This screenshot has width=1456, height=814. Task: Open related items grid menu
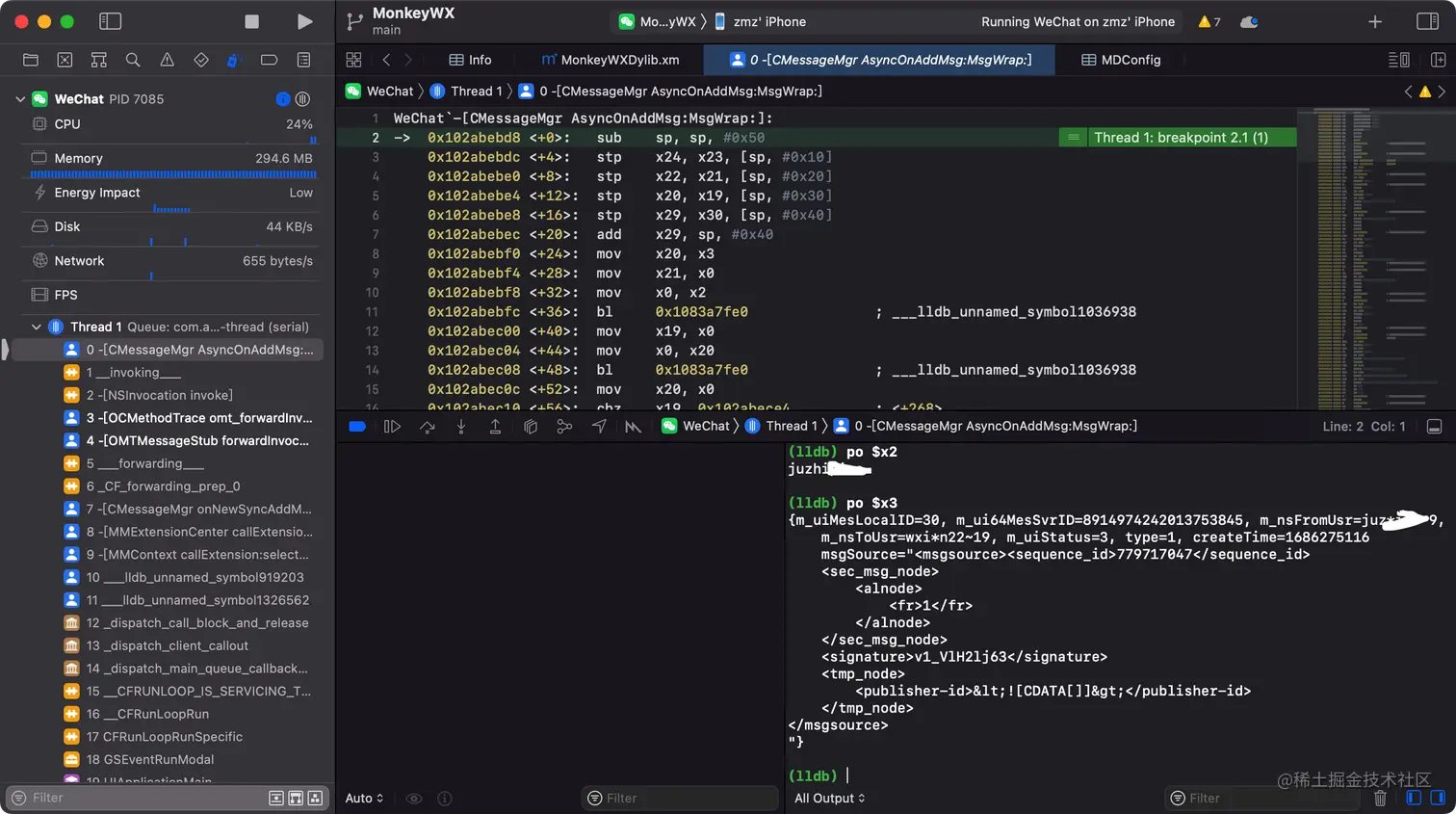(x=353, y=60)
